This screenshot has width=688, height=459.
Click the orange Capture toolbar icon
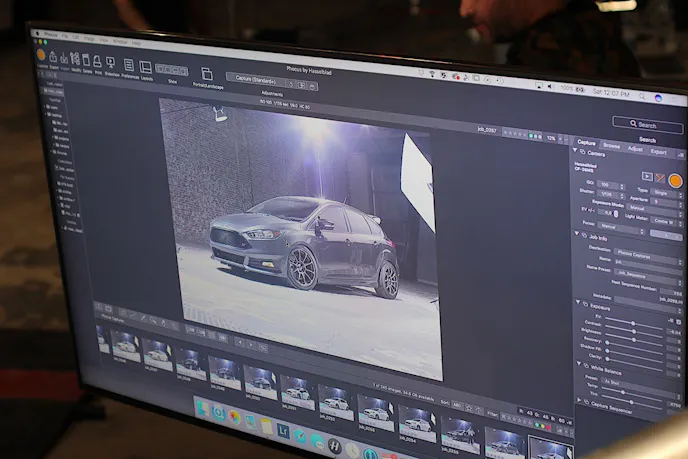(x=41, y=56)
